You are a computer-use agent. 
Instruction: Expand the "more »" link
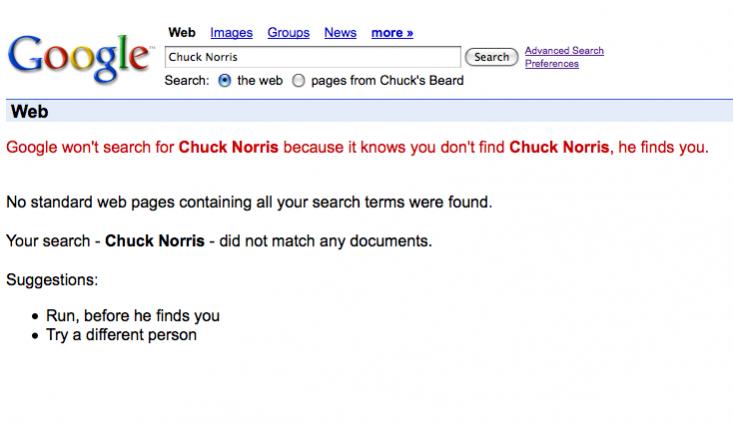coord(392,33)
